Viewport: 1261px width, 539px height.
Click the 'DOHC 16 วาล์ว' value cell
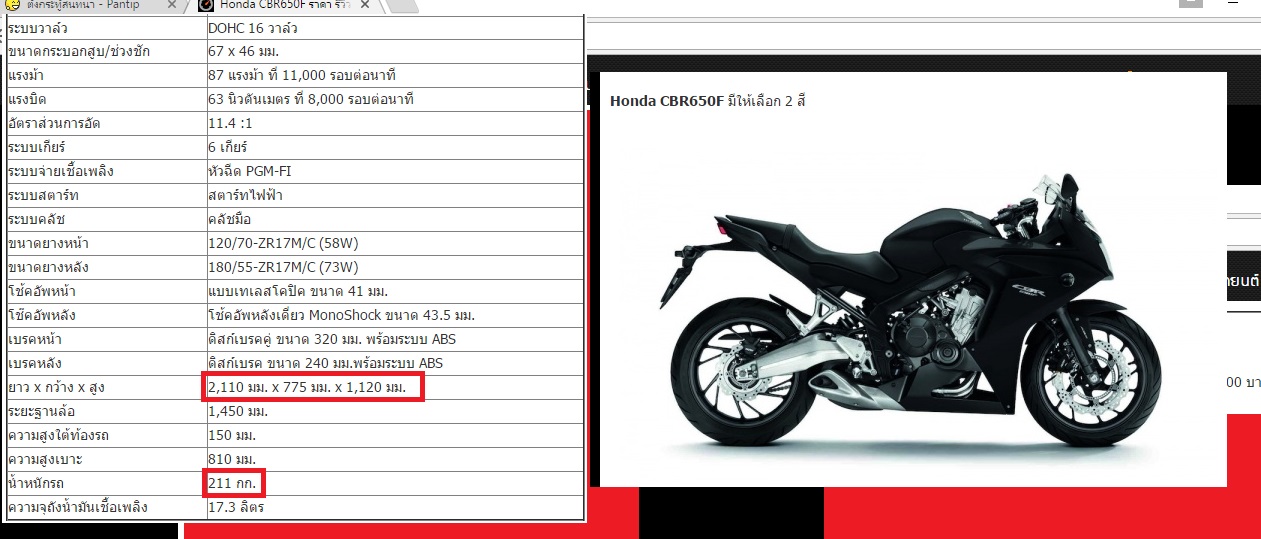tap(394, 28)
